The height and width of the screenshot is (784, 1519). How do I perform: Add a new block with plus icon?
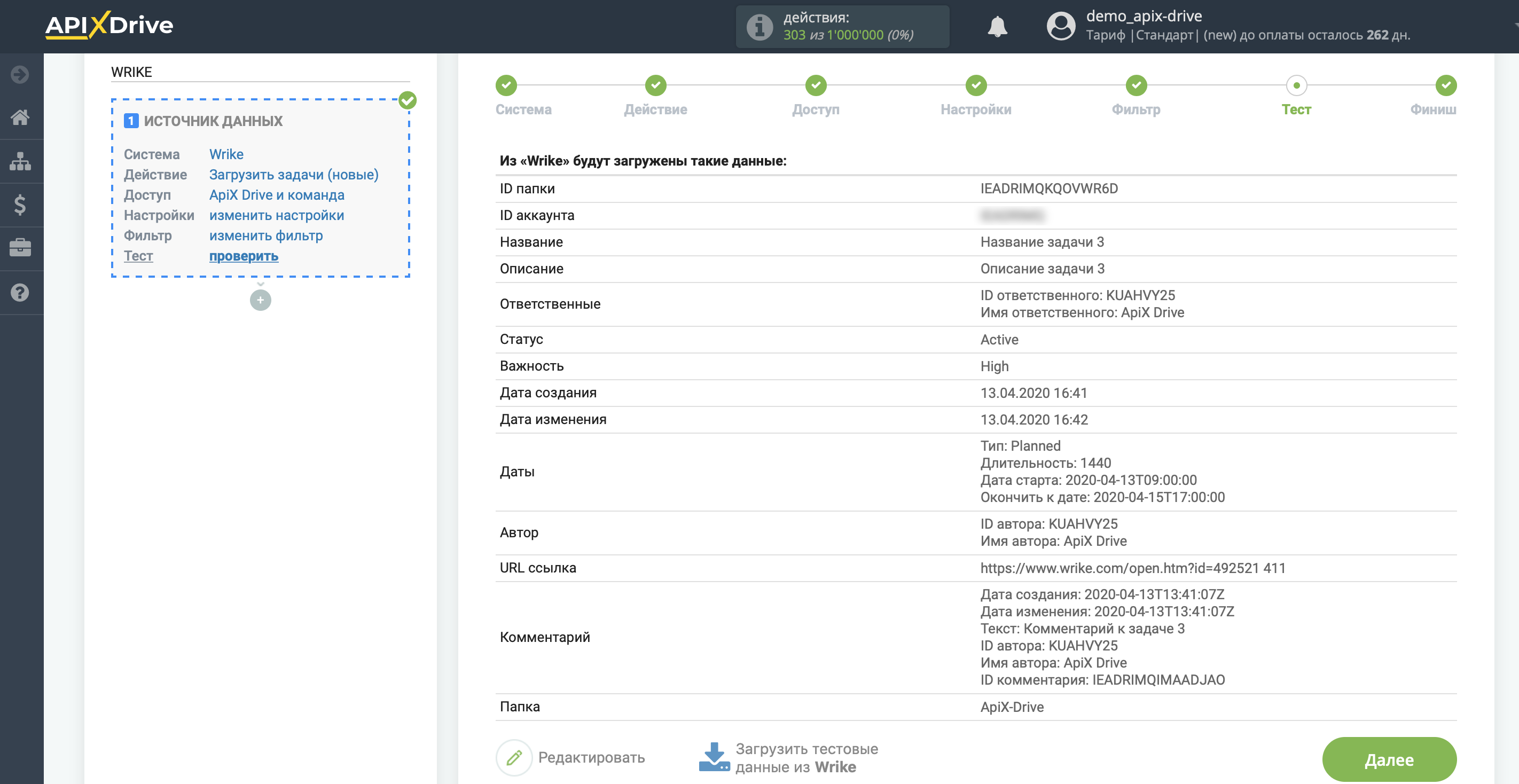[x=260, y=300]
